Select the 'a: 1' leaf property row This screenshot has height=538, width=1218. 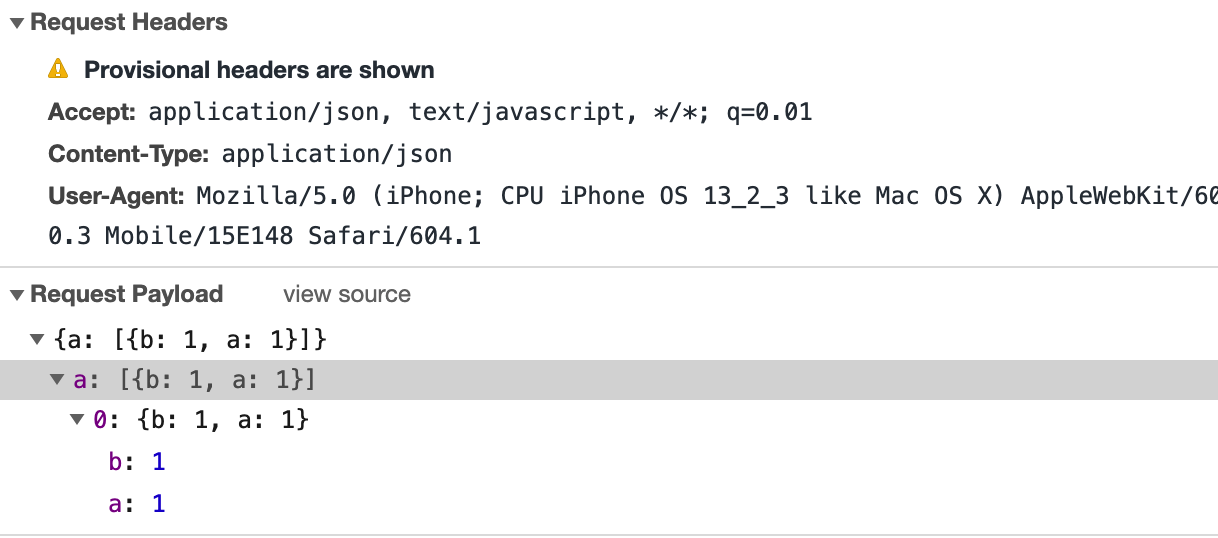137,504
